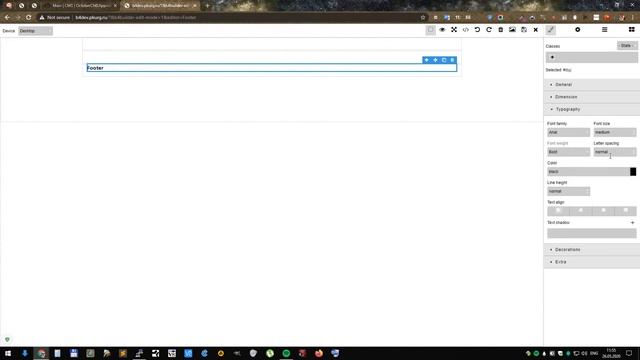Reload the page with browser refresh button
640x360 pixels.
28,18
